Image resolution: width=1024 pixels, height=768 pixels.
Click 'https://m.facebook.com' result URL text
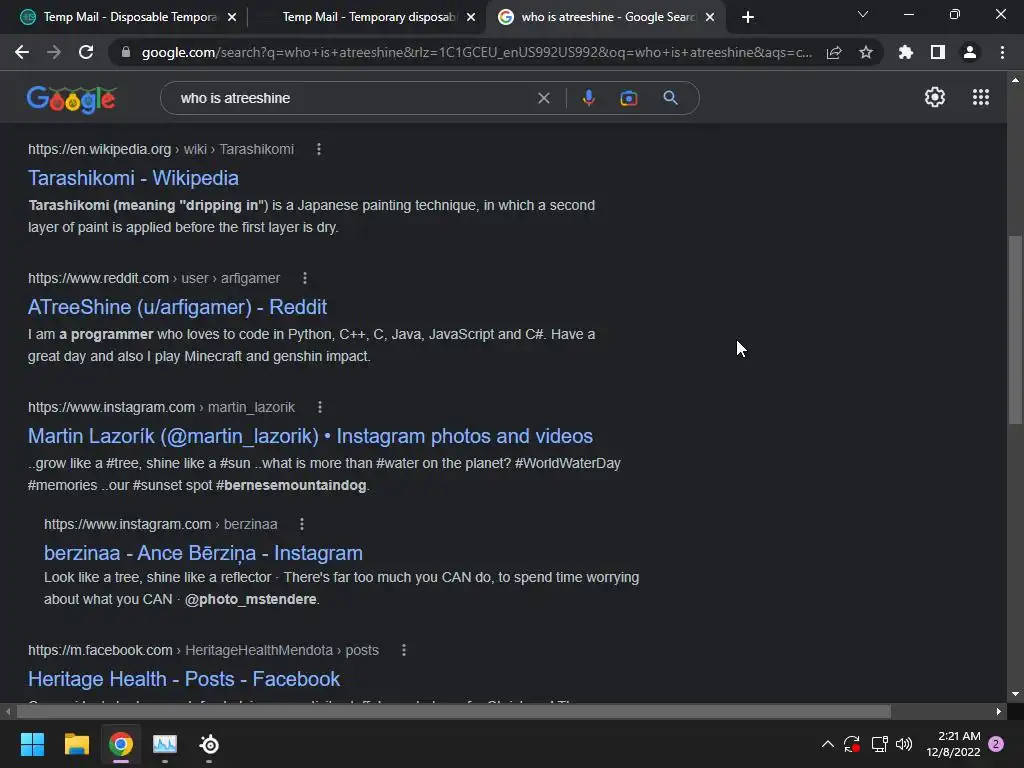(100, 650)
